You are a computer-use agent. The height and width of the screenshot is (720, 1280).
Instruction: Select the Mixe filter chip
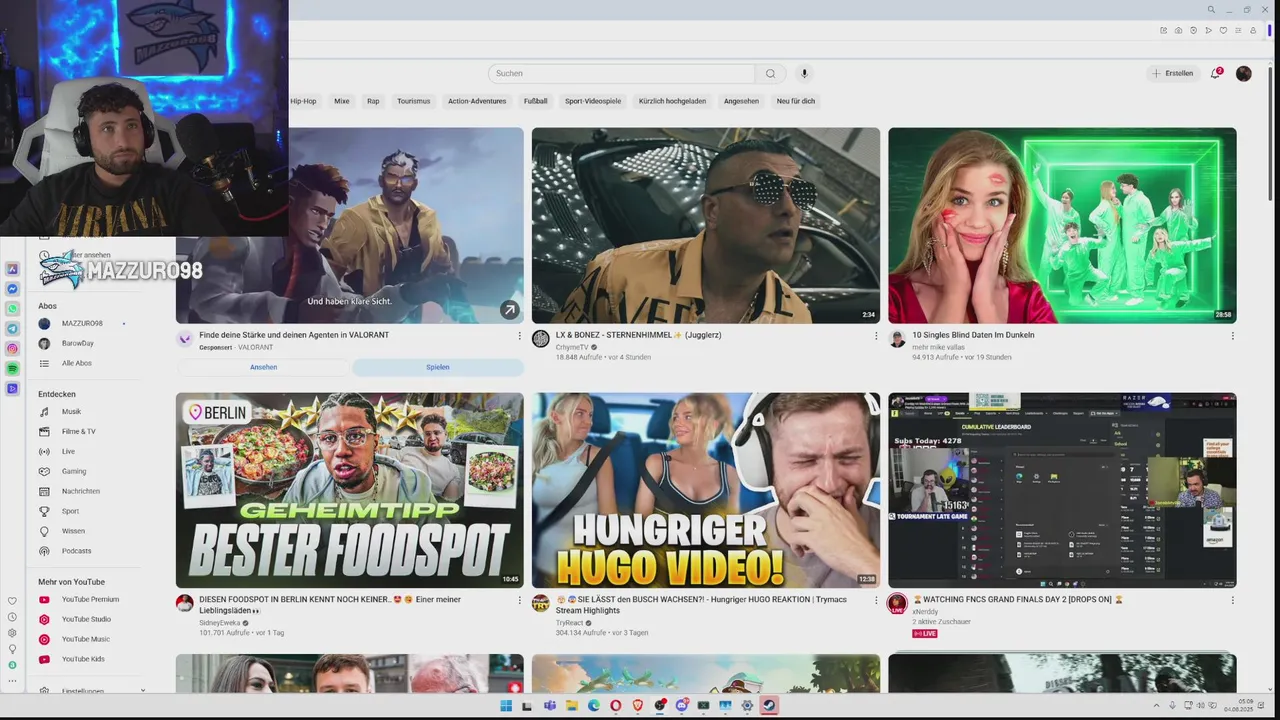(342, 101)
